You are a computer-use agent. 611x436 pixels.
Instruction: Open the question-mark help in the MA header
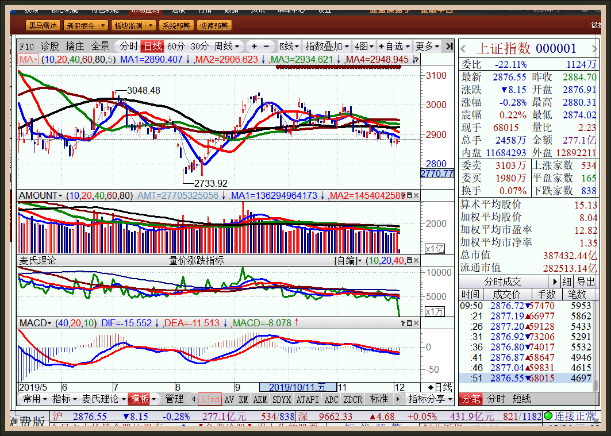pyautogui.click(x=416, y=60)
